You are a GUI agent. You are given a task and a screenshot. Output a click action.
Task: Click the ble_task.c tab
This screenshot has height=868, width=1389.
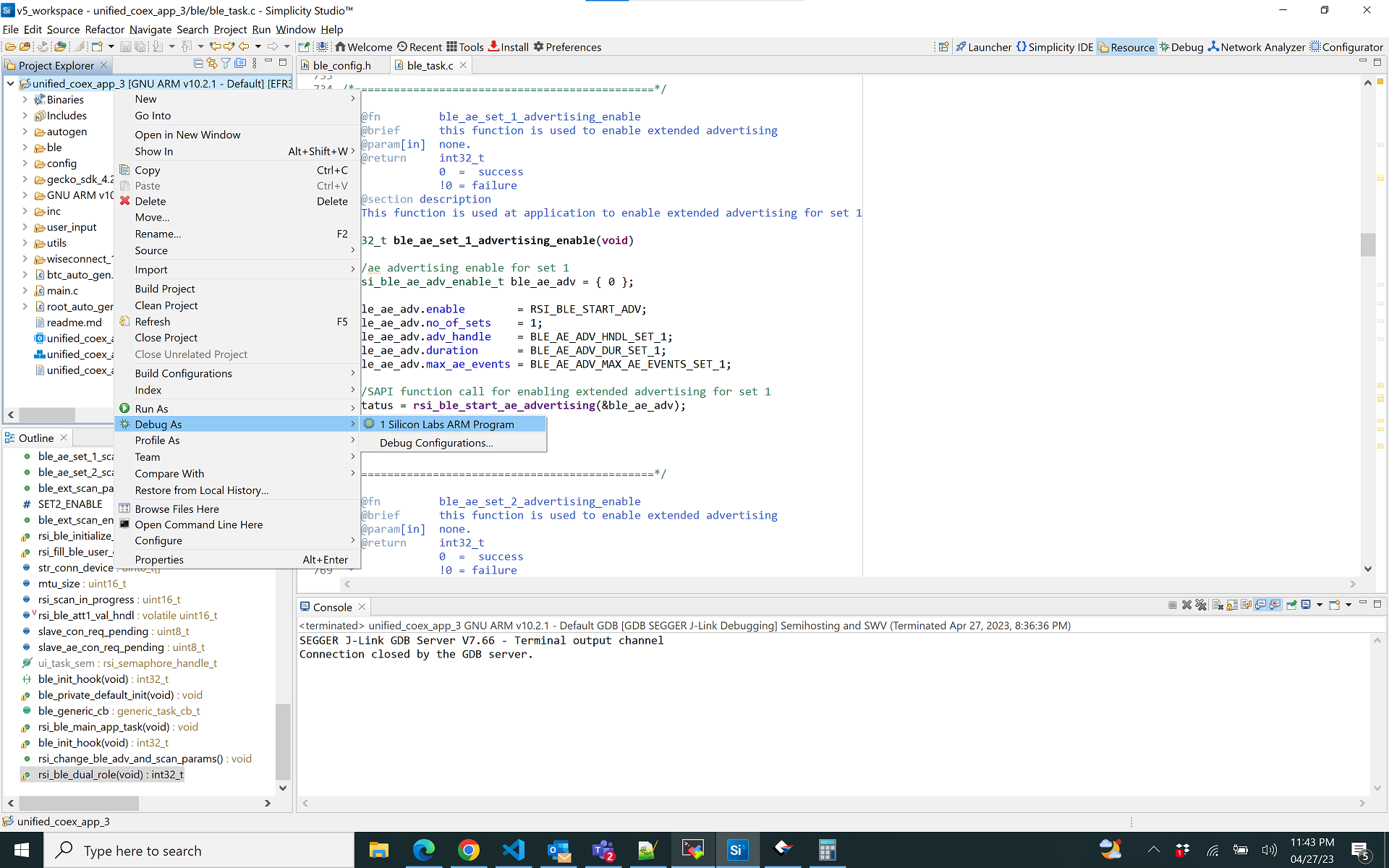pos(429,65)
